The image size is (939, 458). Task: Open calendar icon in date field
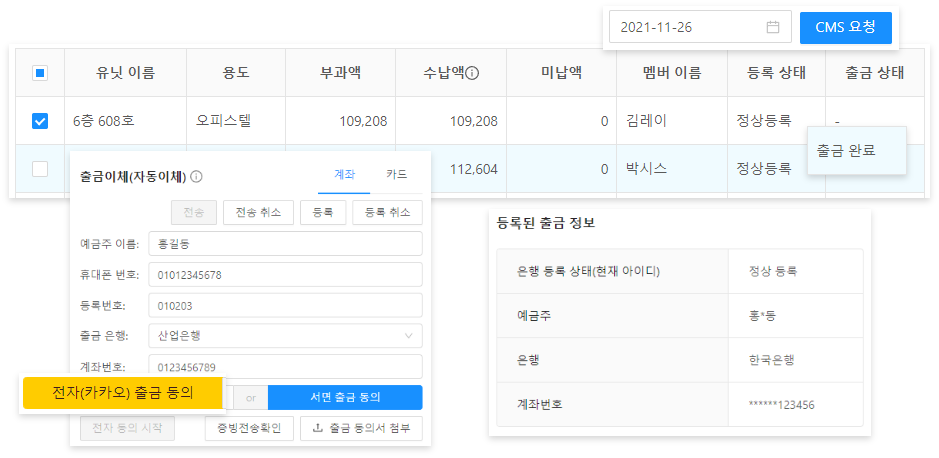click(773, 27)
